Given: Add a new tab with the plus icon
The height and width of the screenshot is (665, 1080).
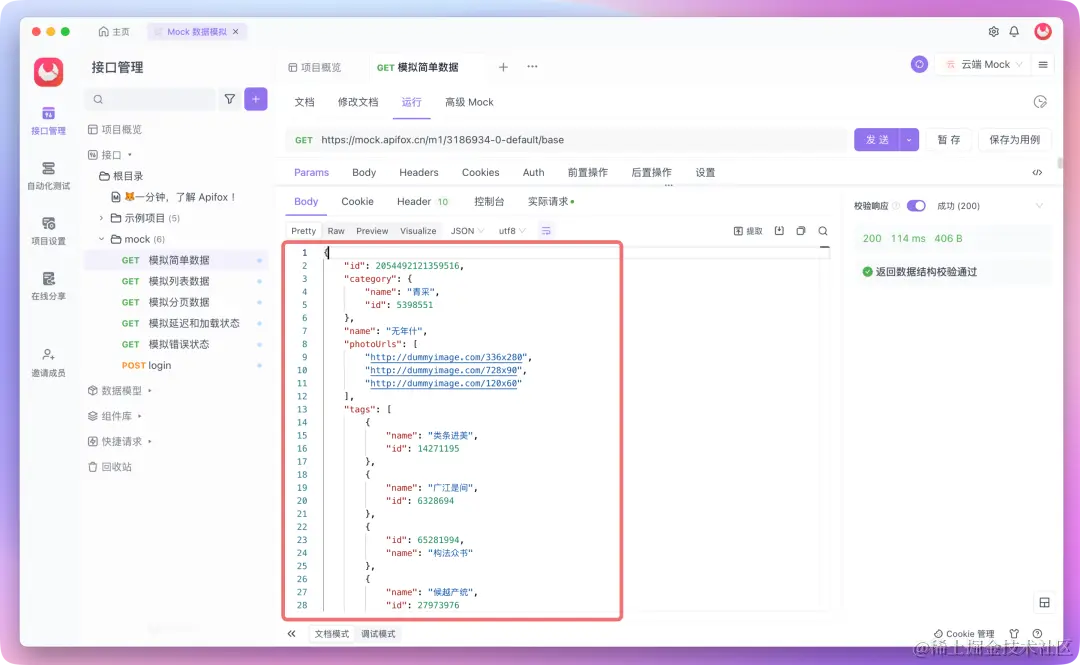Looking at the screenshot, I should (x=503, y=67).
